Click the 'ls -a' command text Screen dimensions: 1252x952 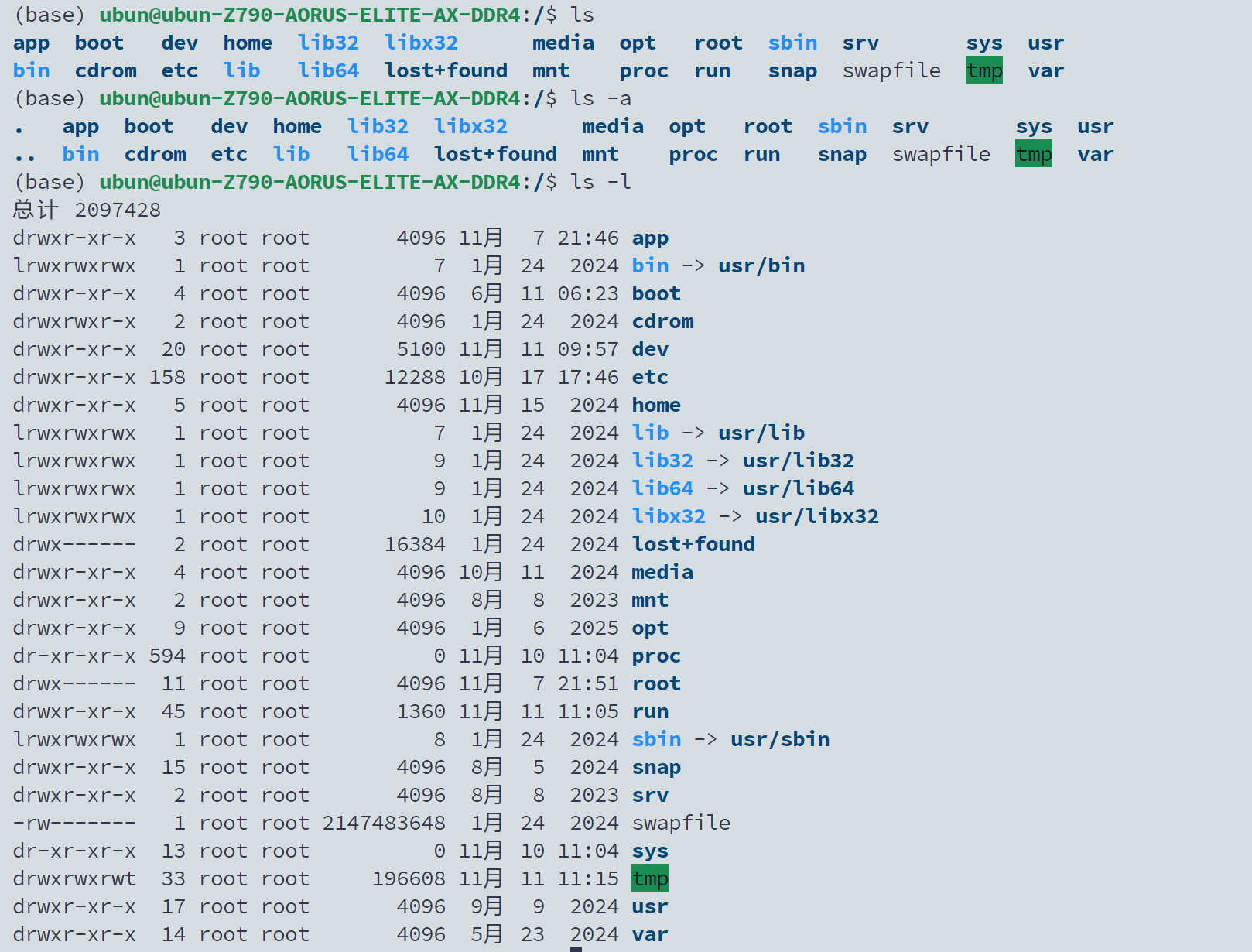(600, 98)
